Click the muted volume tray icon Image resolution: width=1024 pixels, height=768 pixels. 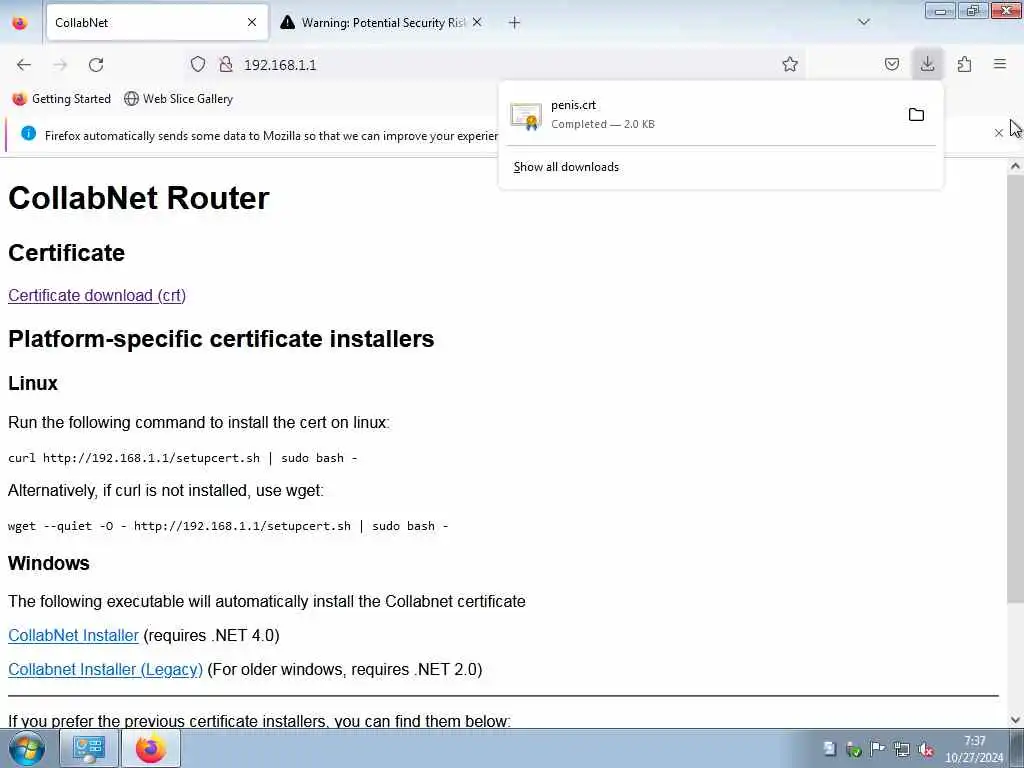[925, 749]
